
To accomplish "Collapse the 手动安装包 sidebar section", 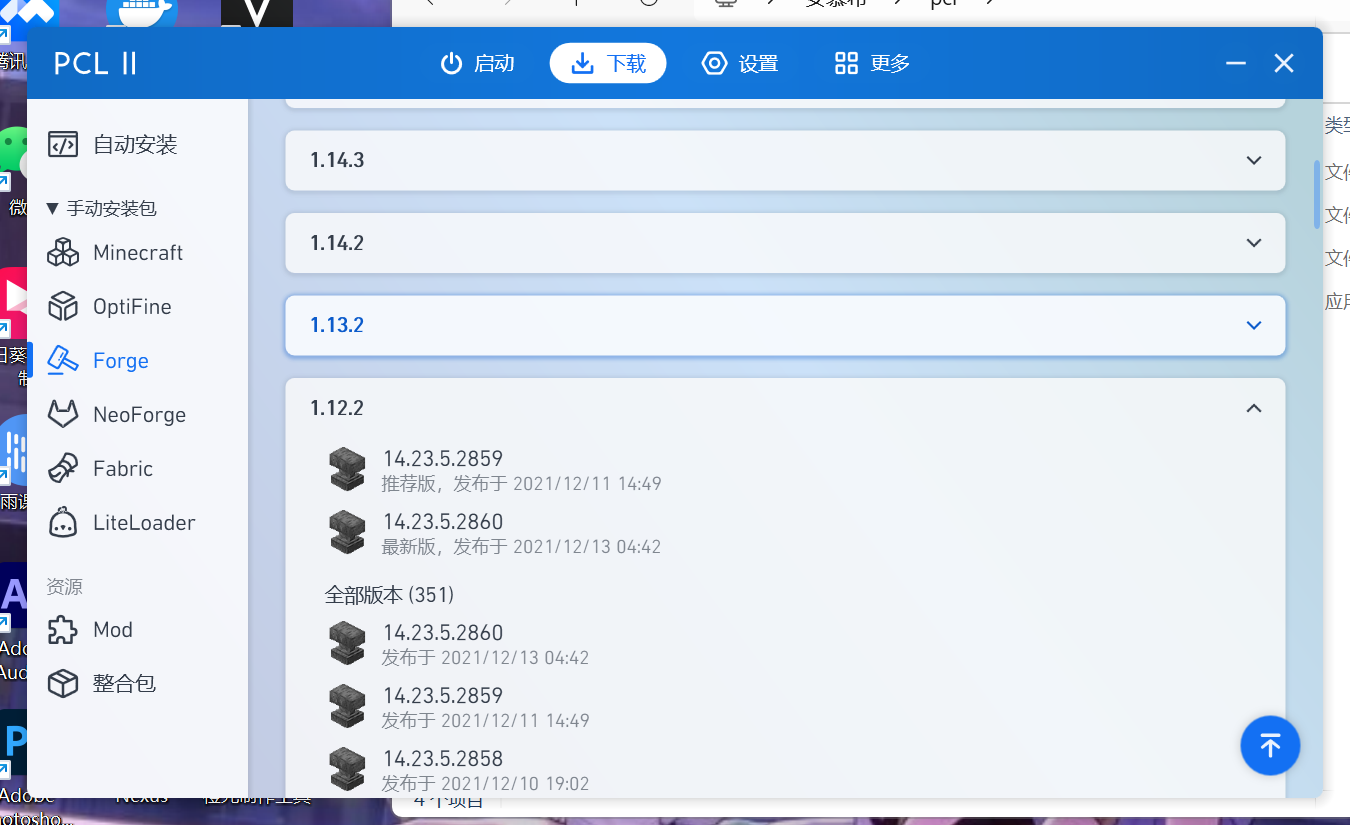I will (101, 209).
